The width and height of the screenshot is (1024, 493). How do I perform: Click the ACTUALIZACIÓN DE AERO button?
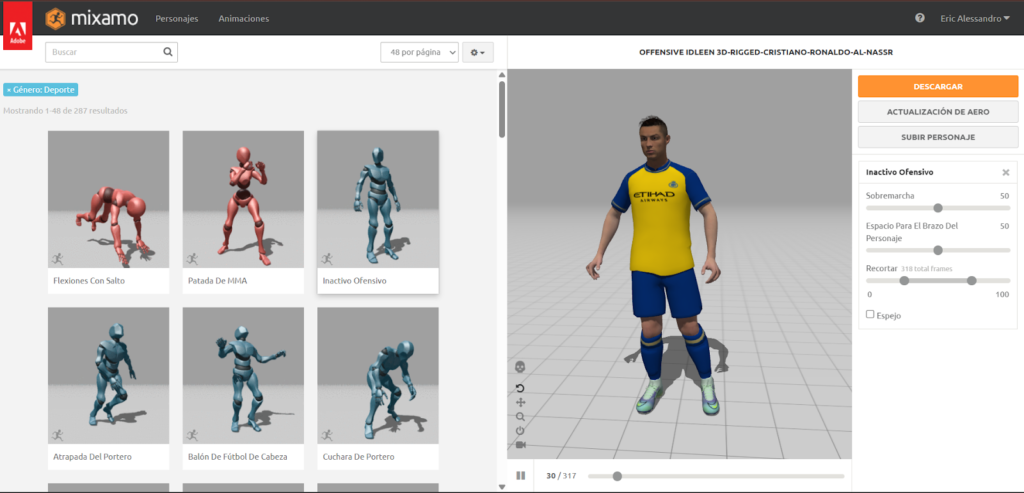[x=938, y=112]
